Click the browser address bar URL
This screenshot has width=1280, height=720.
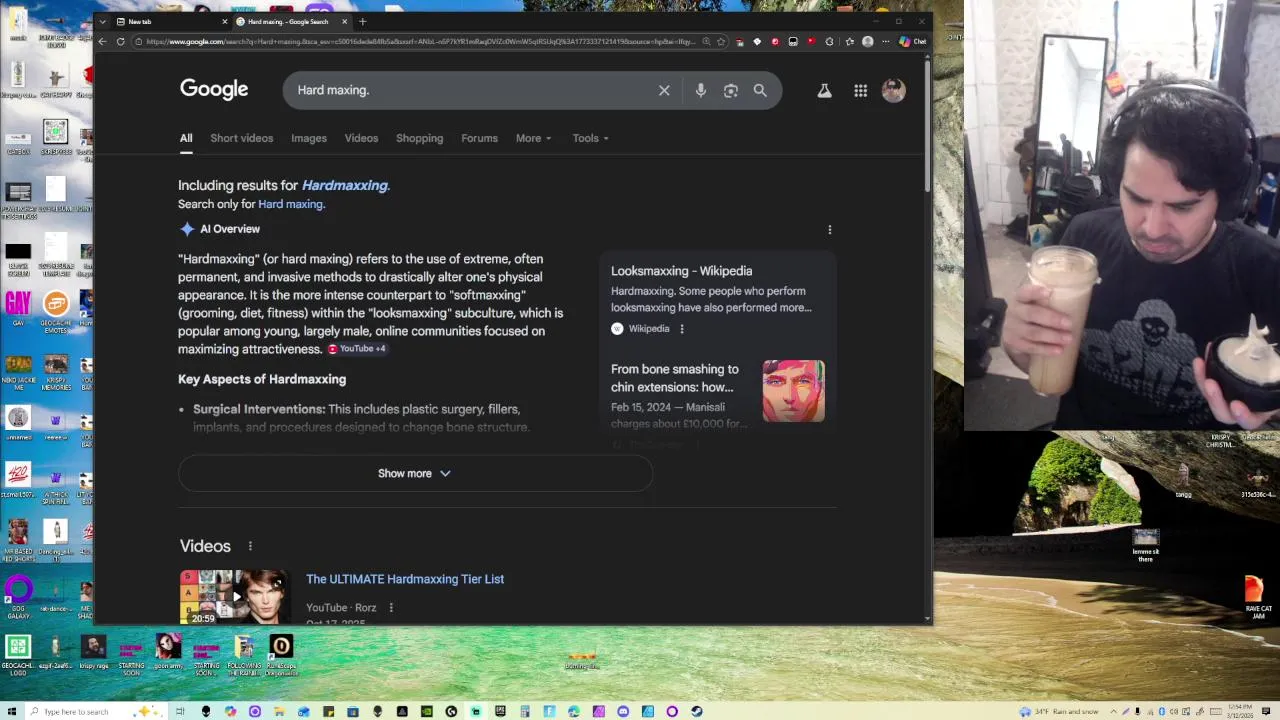(420, 41)
